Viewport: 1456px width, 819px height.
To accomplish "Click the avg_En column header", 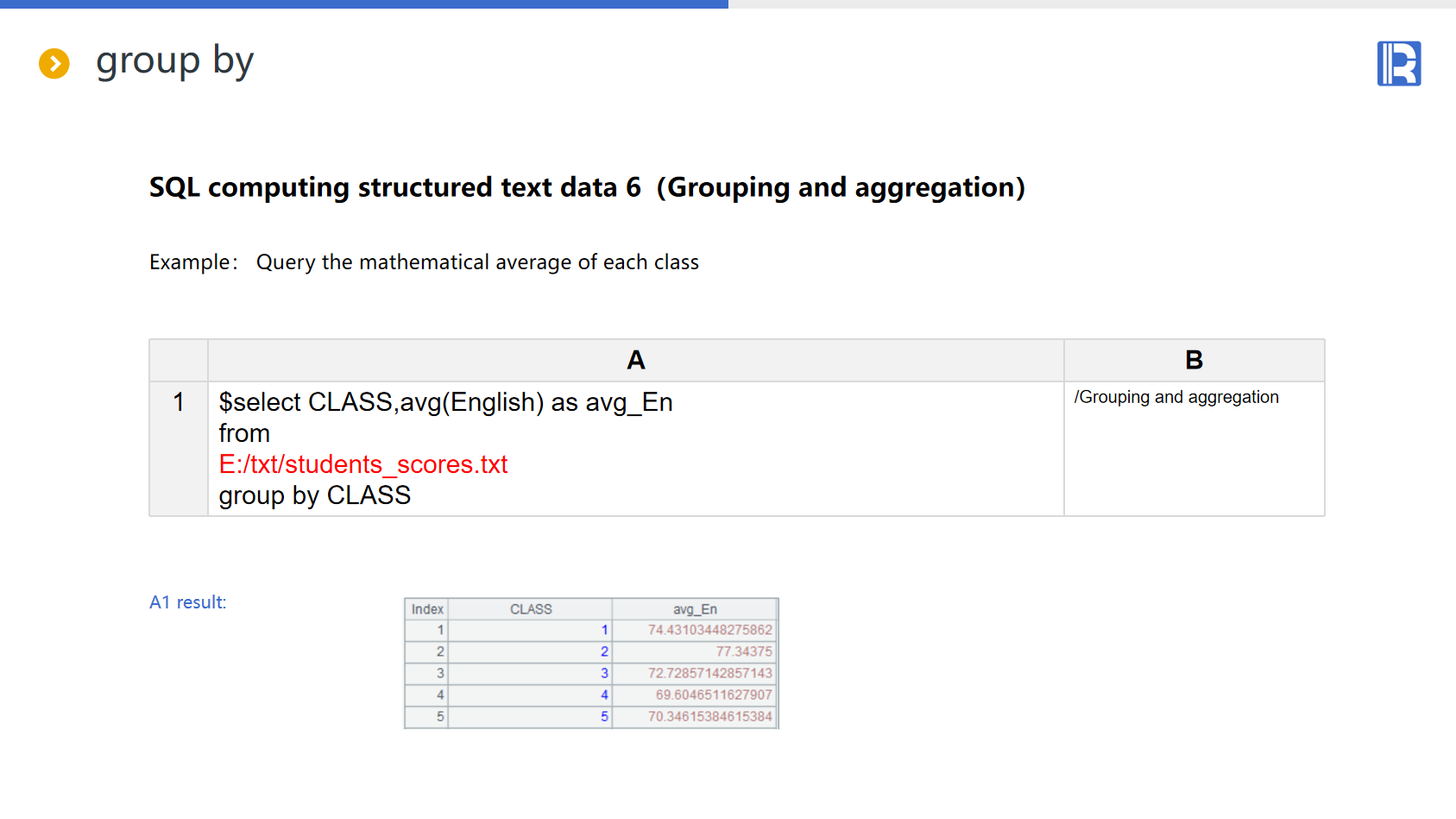I will (695, 609).
